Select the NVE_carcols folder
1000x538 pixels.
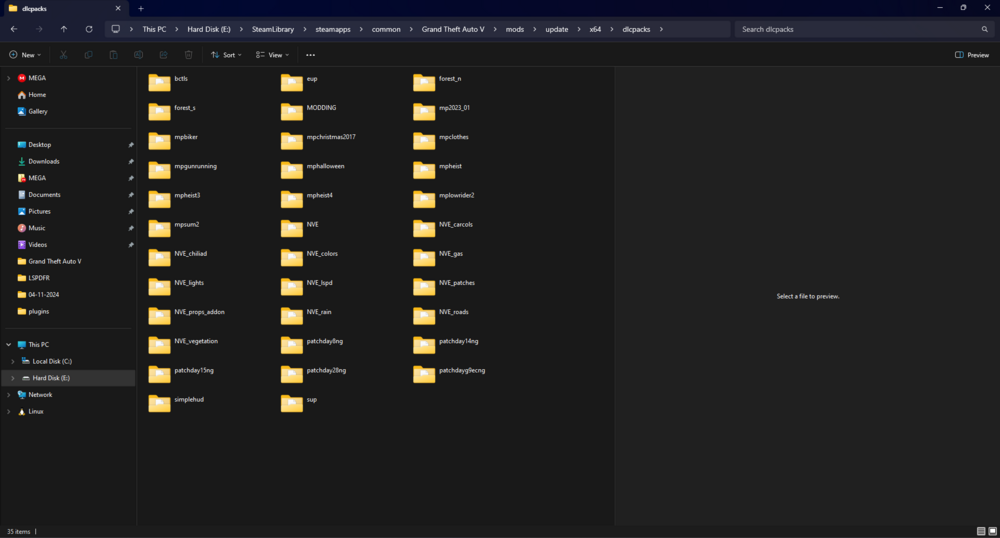[443, 228]
